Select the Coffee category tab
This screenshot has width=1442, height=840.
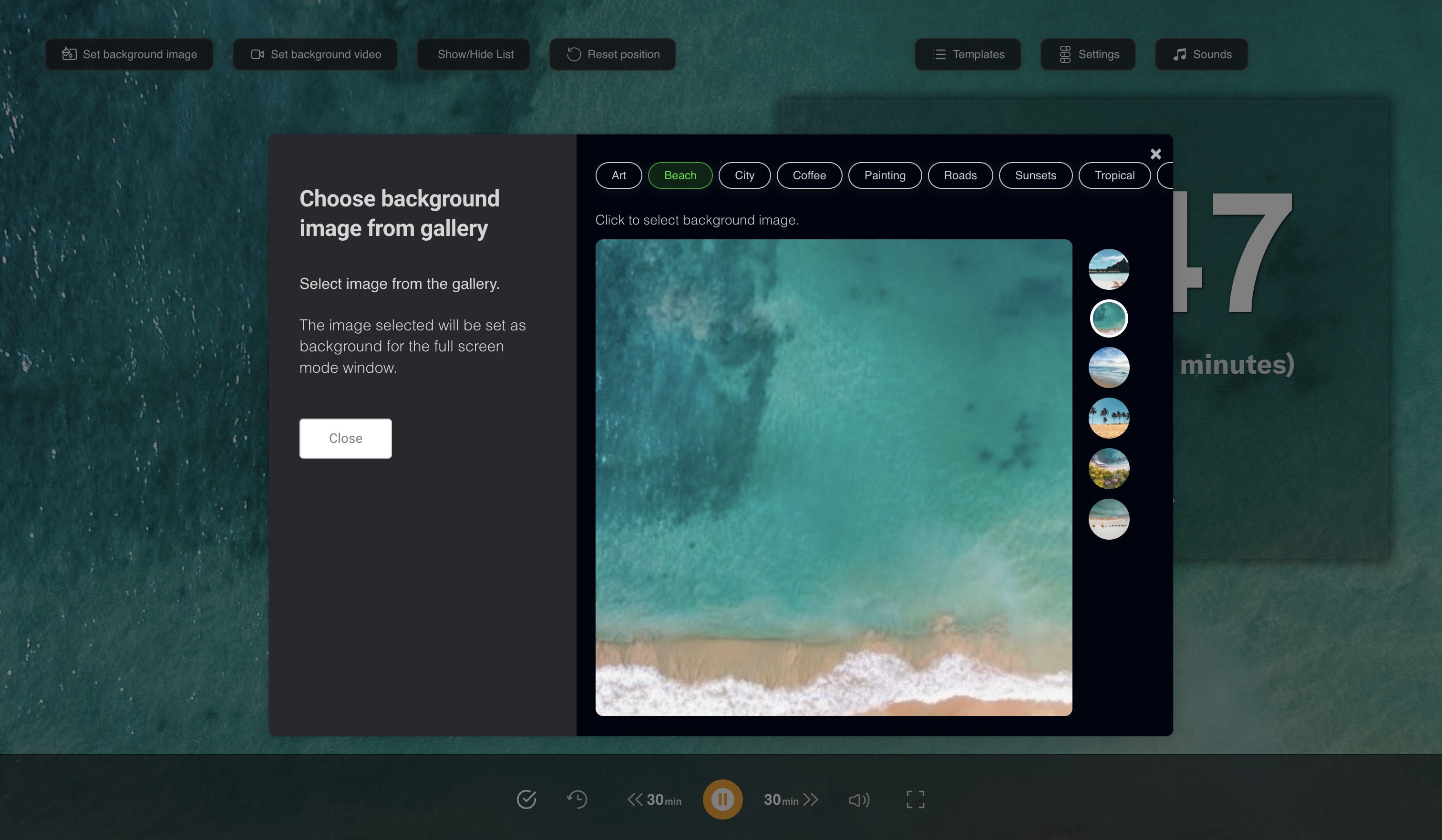pyautogui.click(x=809, y=175)
